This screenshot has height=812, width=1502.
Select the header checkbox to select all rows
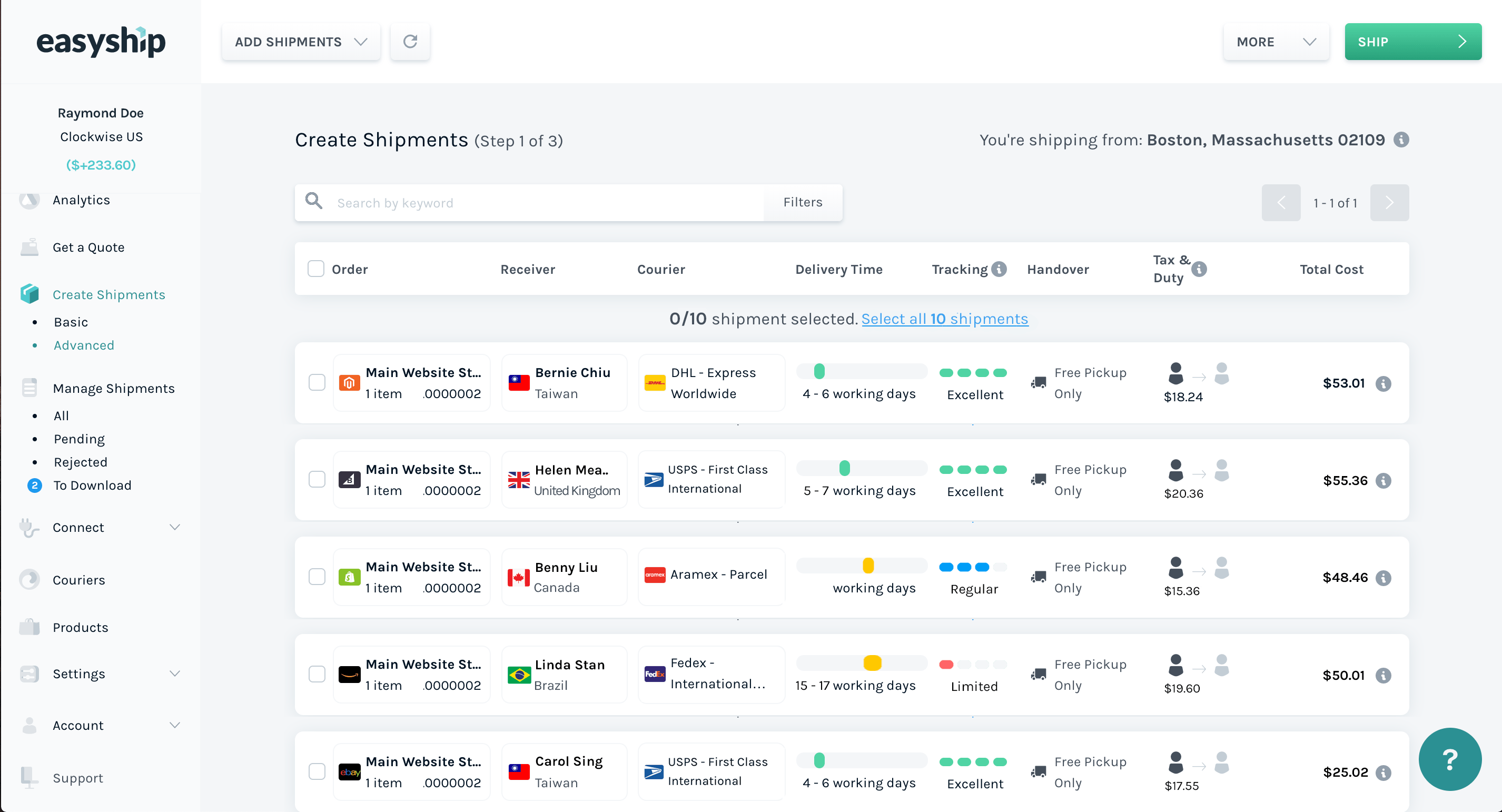[x=315, y=268]
